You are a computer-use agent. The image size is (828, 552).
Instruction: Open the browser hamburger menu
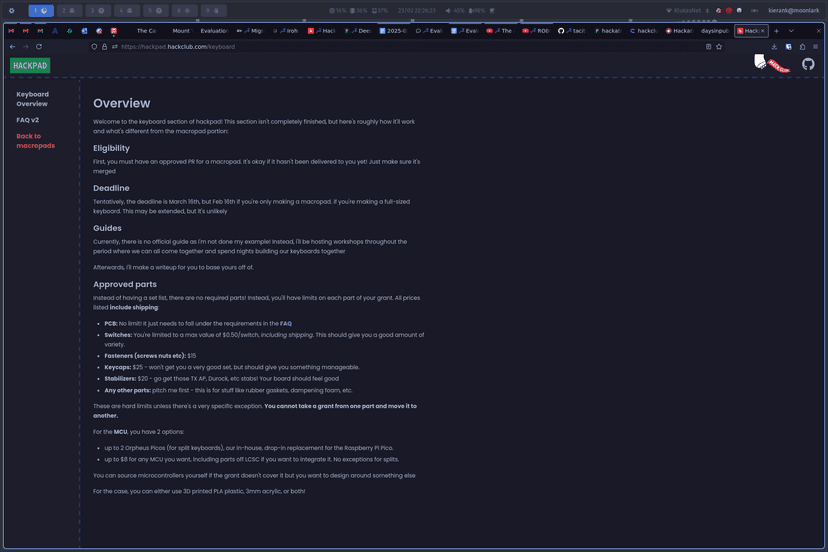click(x=816, y=46)
